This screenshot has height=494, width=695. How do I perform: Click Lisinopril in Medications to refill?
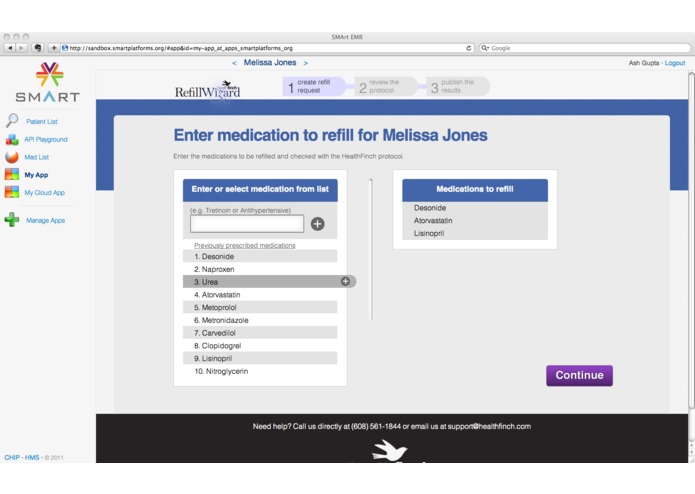point(429,233)
